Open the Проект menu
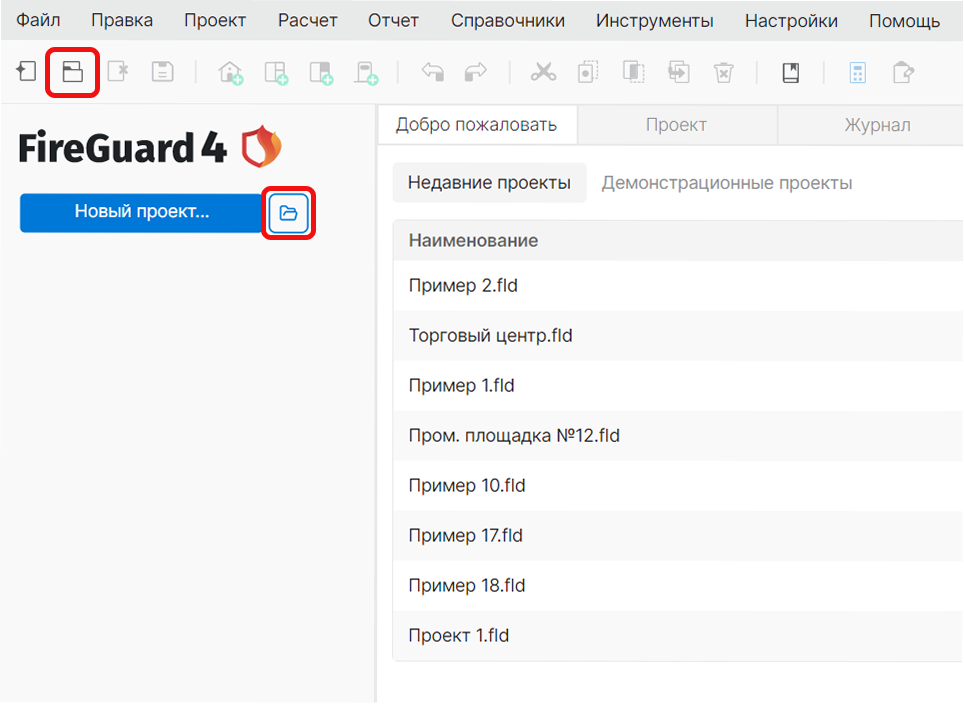 [215, 20]
